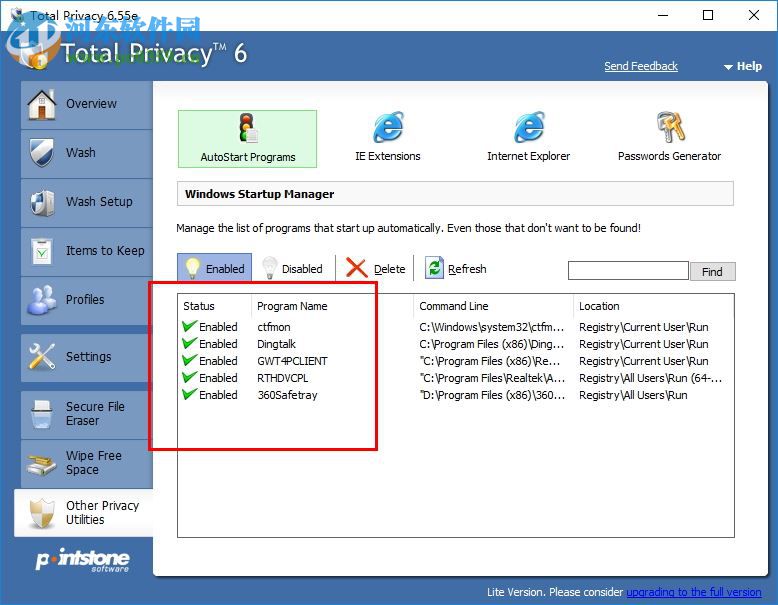778x605 pixels.
Task: Click the red X Delete icon
Action: click(x=356, y=268)
